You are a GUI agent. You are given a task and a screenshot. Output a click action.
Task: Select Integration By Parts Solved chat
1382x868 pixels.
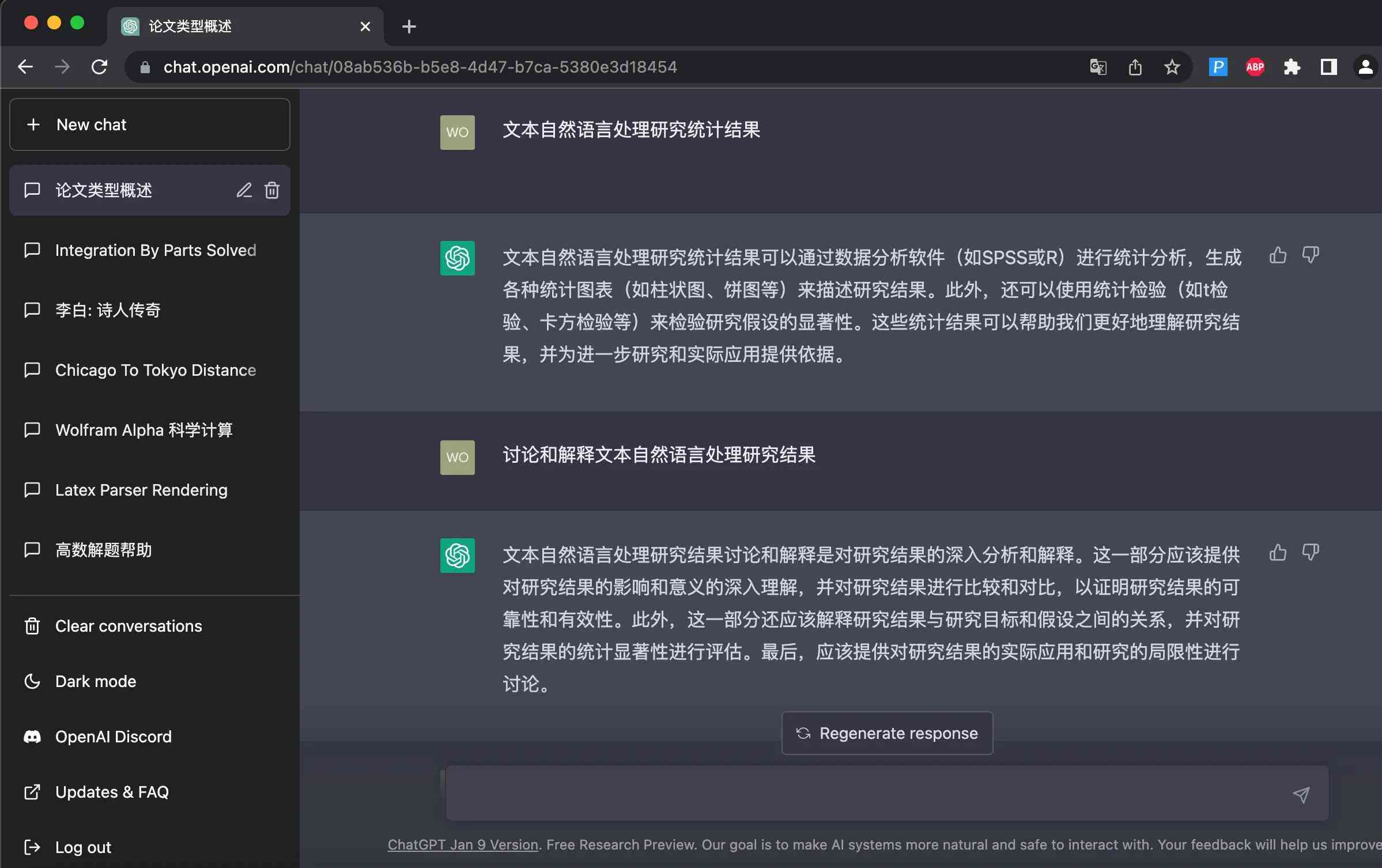tap(155, 250)
